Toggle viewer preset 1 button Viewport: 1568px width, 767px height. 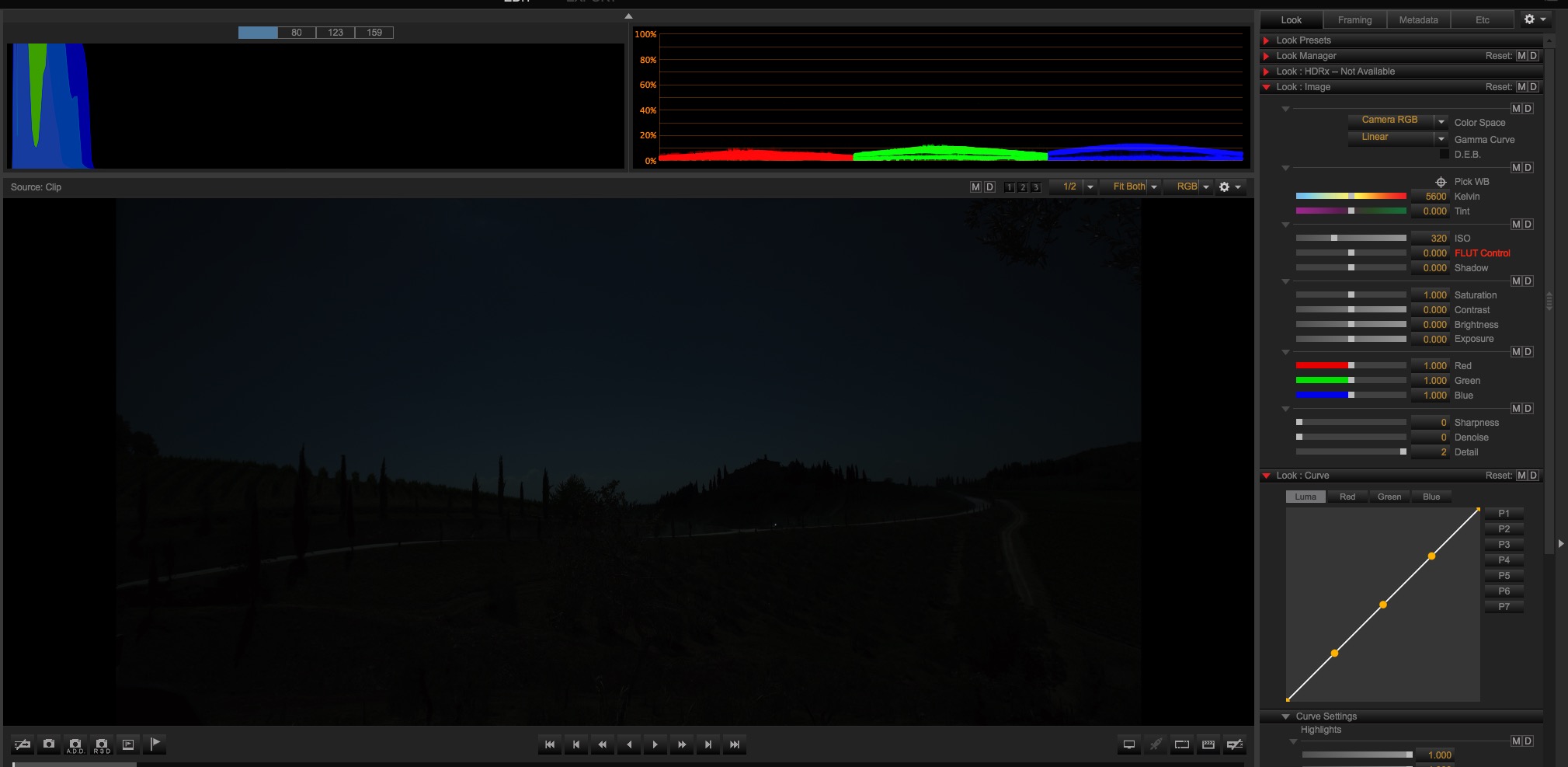point(1009,187)
